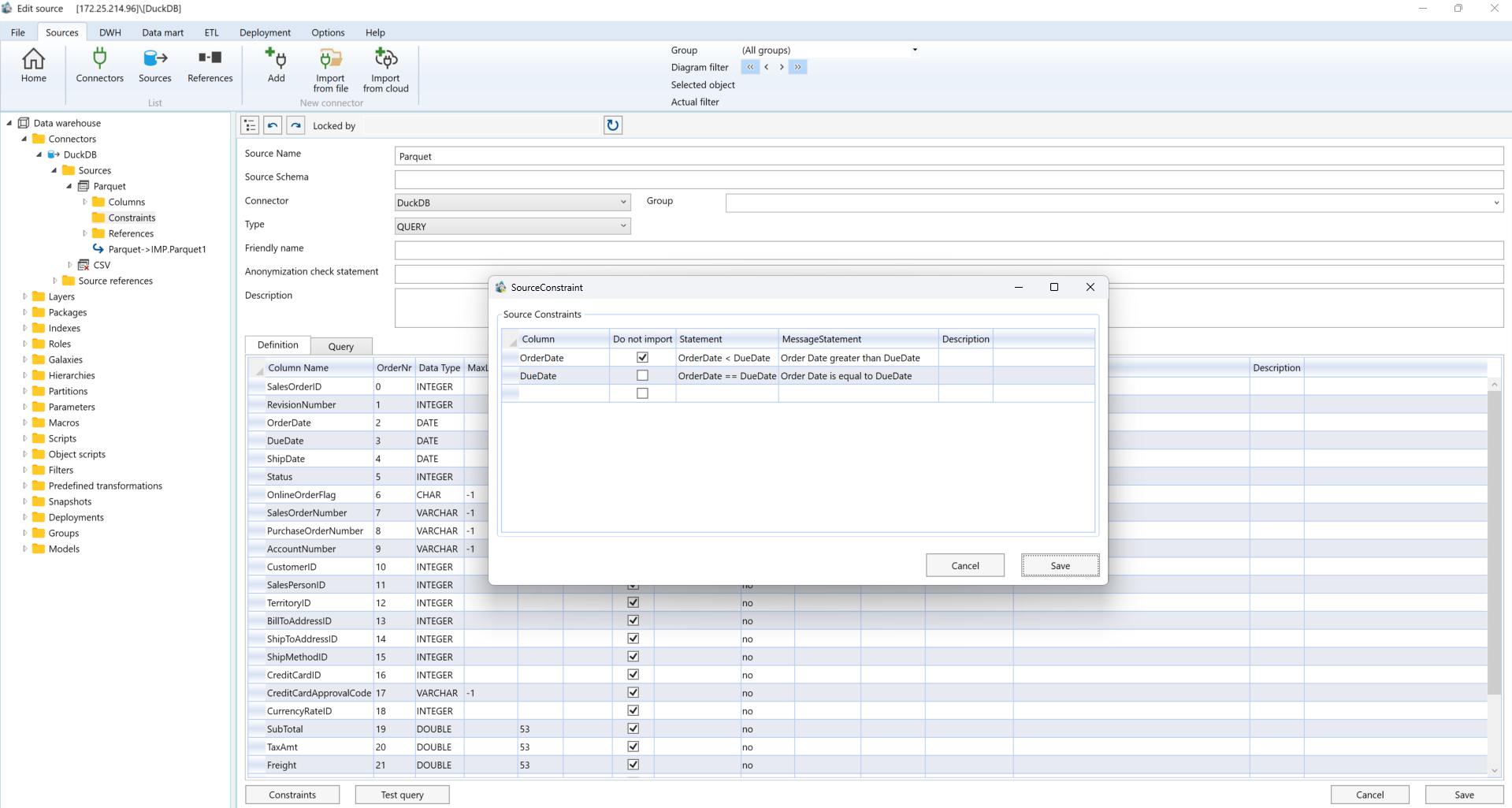Collapse the Parquet tree node
1512x808 pixels.
(69, 186)
